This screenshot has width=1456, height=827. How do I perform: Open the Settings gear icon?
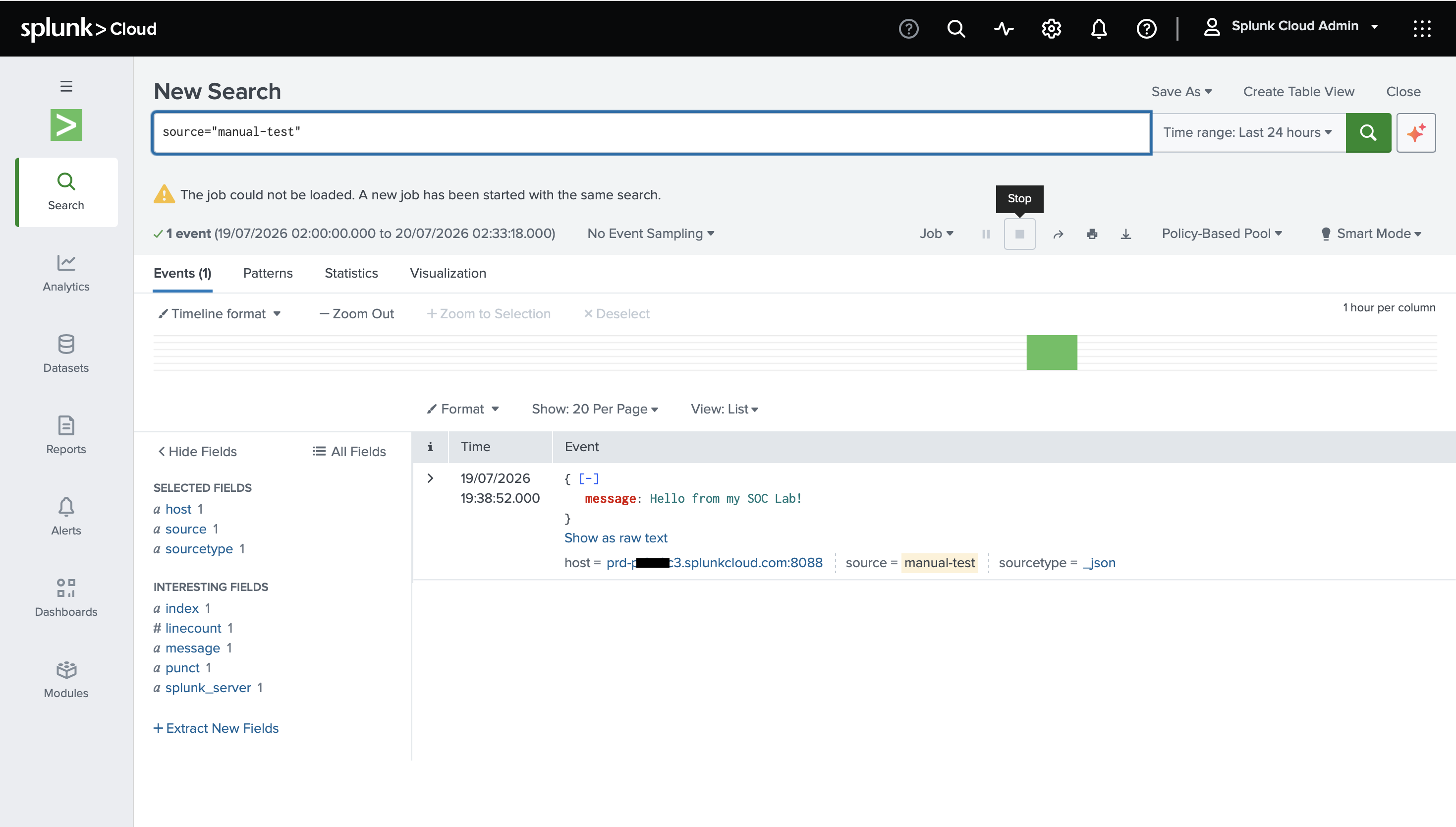(1051, 28)
